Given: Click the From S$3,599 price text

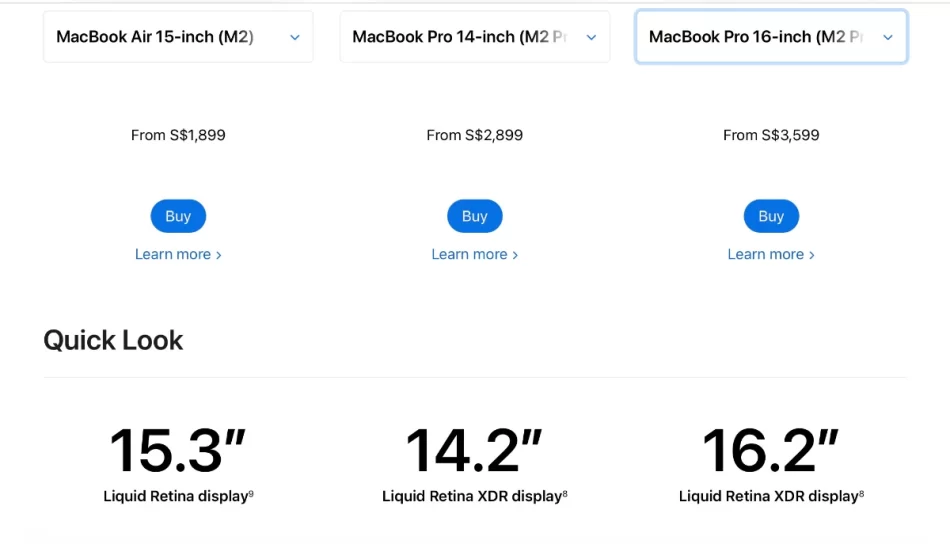Looking at the screenshot, I should pyautogui.click(x=771, y=135).
